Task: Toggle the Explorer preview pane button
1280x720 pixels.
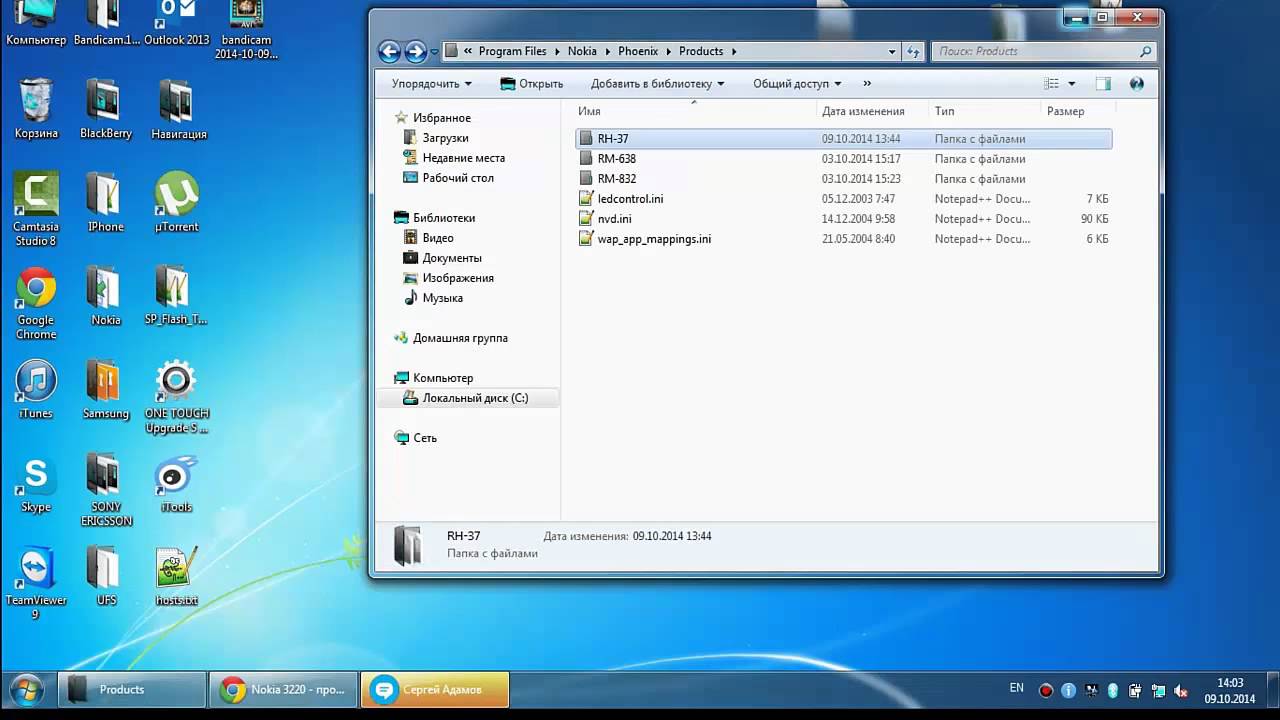Action: (x=1103, y=84)
